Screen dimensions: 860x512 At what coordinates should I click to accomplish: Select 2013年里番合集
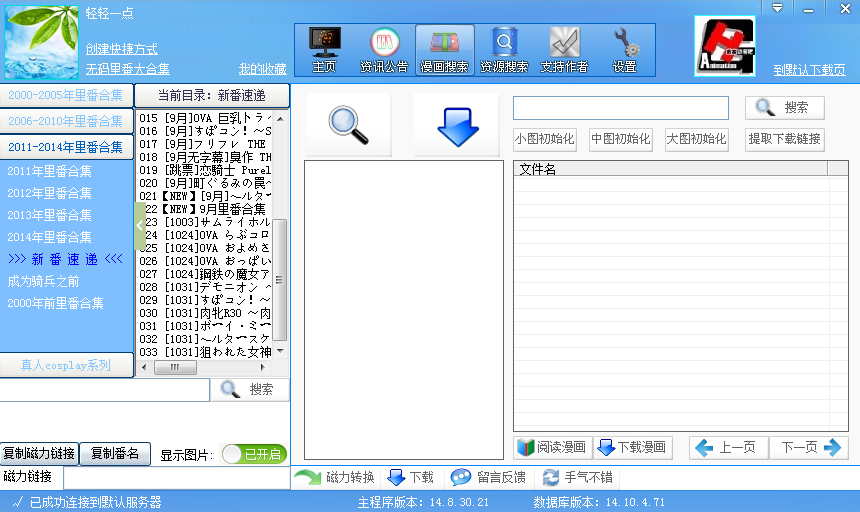[49, 215]
